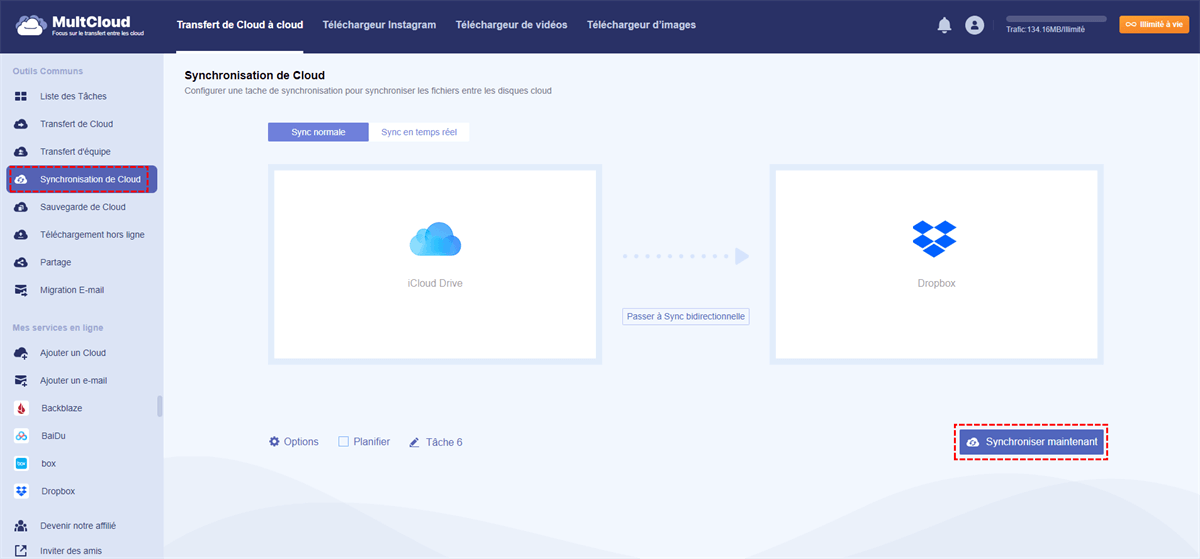Open Backblaze account in sidebar
The height and width of the screenshot is (559, 1200).
(63, 408)
